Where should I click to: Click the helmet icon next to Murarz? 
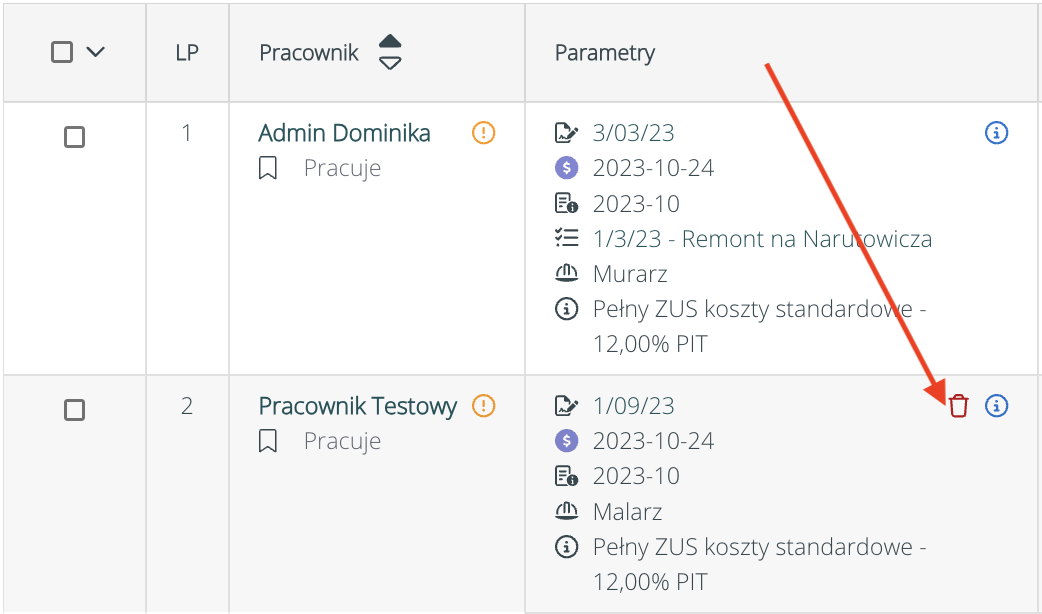point(566,274)
